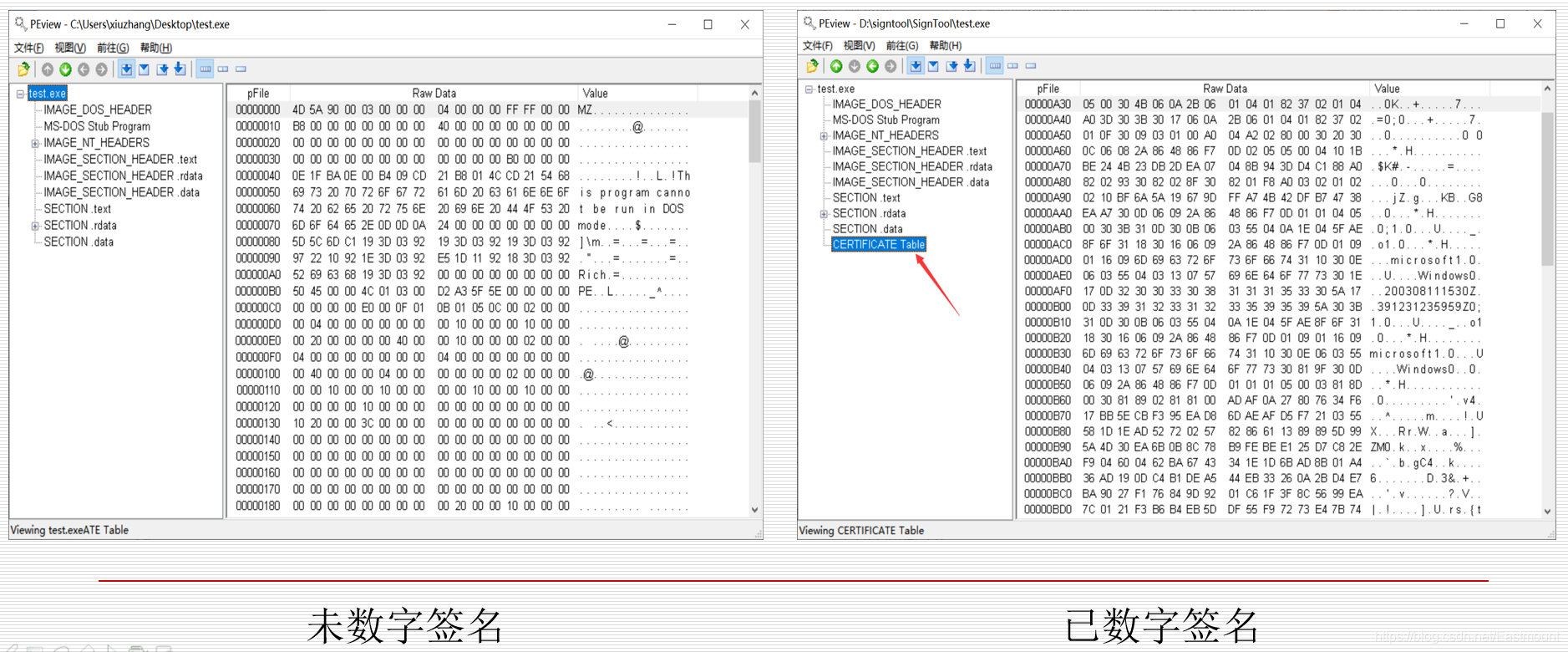Image resolution: width=1568 pixels, height=652 pixels.
Task: Click scrollbar up arrow in right hex pane
Action: point(1547,88)
